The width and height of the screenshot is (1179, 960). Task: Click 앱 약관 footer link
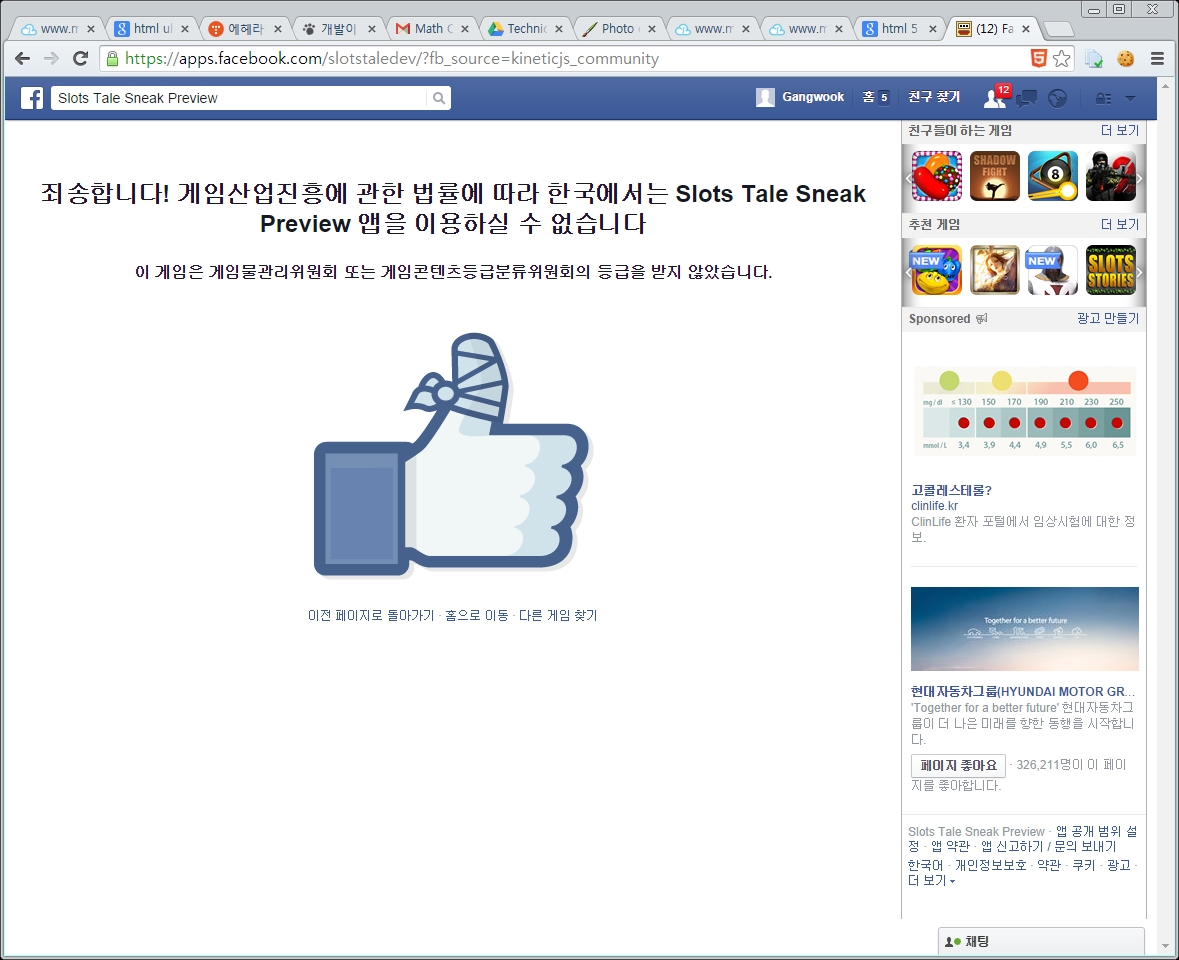(x=950, y=846)
